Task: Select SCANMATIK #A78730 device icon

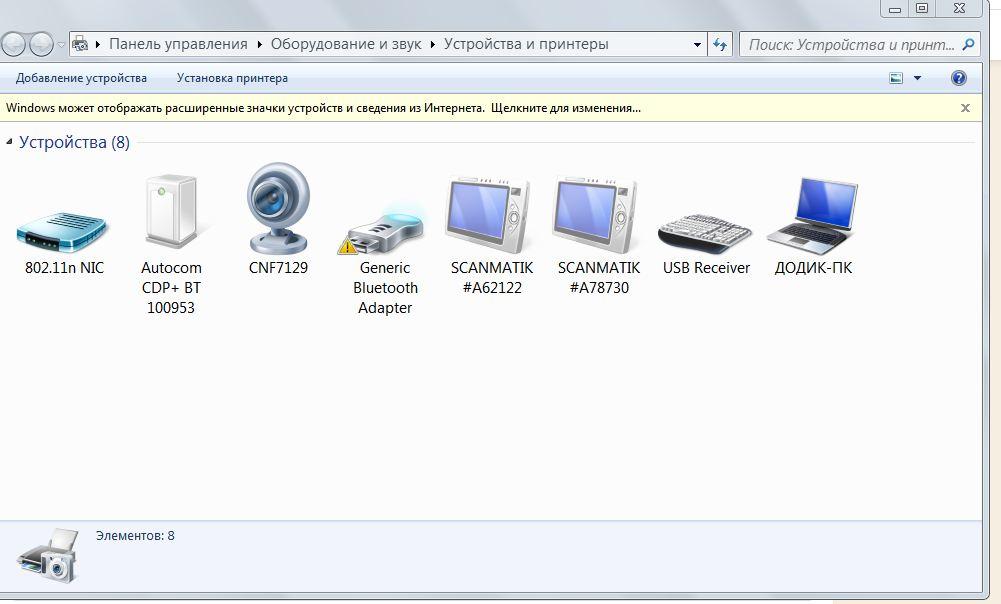Action: 598,214
